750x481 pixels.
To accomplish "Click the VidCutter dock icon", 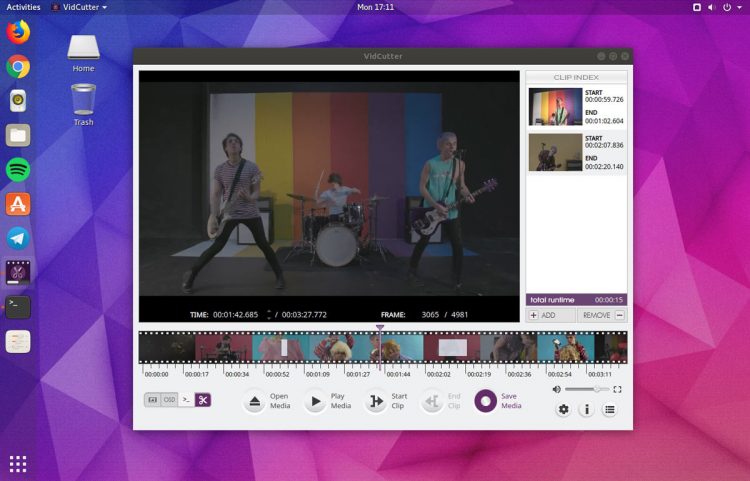I will click(18, 273).
